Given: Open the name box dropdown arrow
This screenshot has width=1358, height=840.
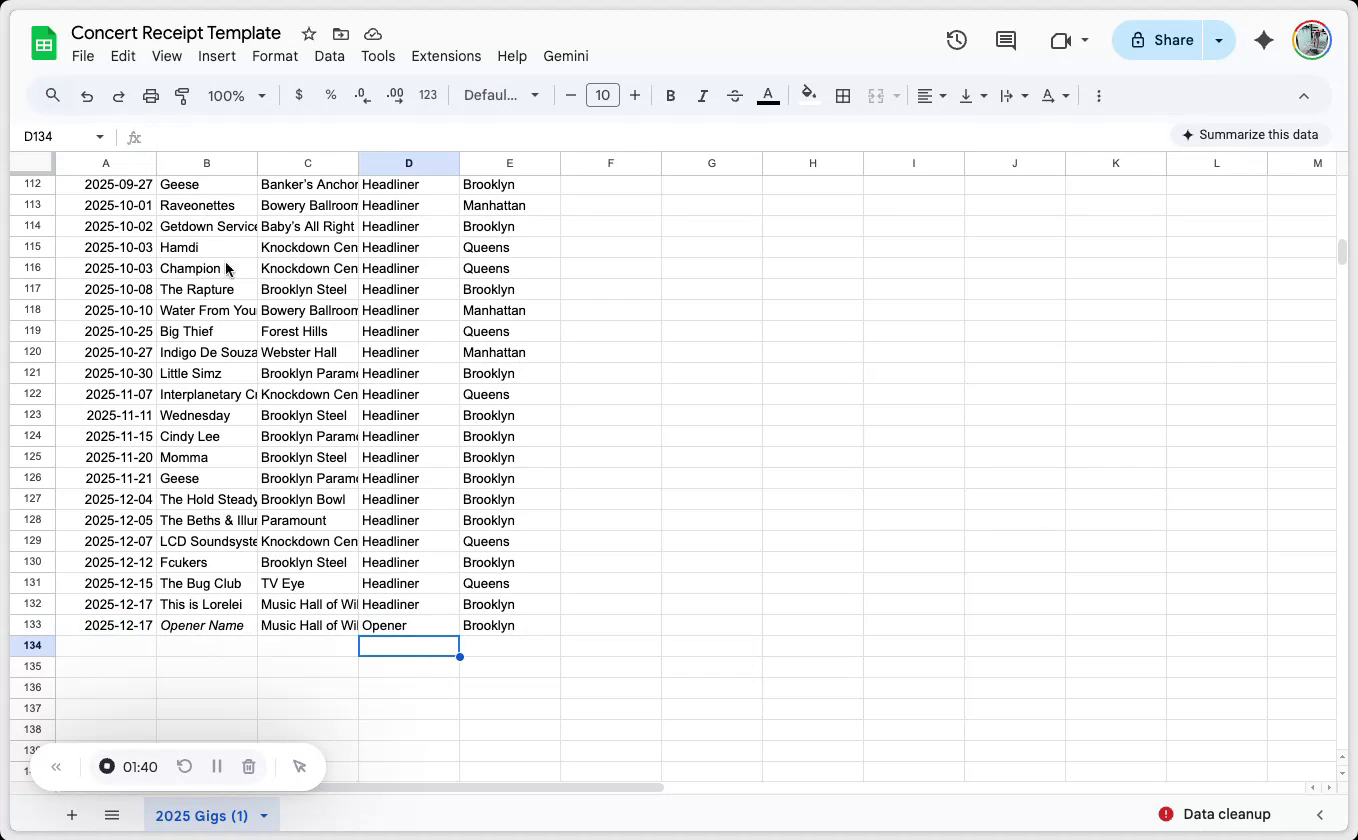Looking at the screenshot, I should 100,137.
